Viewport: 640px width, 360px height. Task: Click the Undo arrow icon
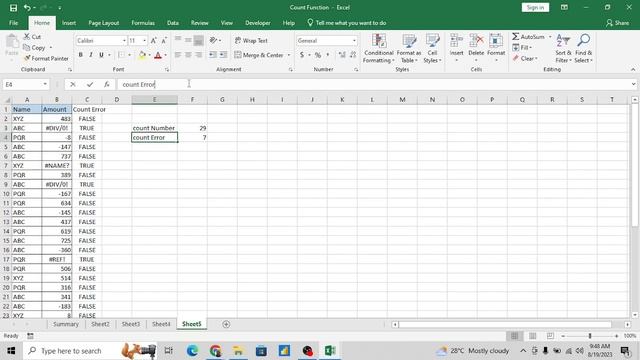tap(27, 8)
